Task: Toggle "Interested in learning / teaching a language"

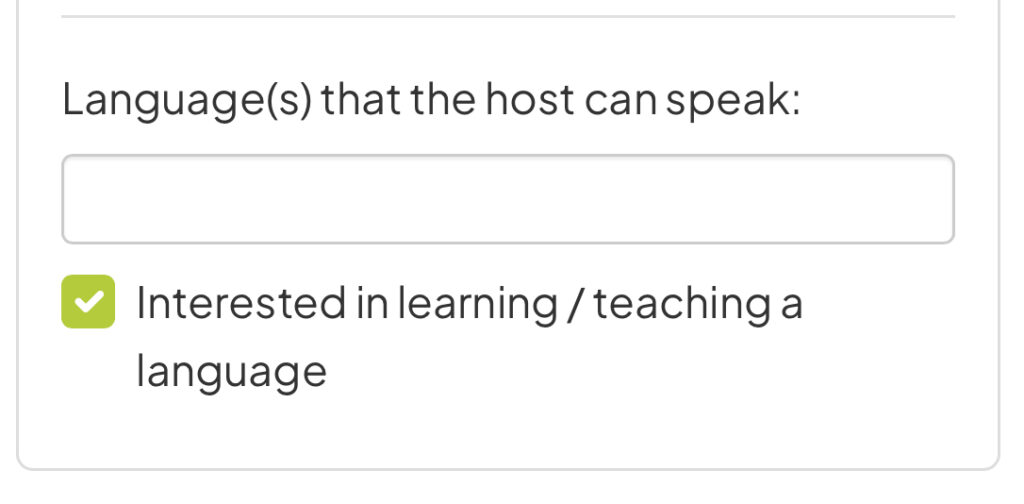Action: tap(88, 302)
